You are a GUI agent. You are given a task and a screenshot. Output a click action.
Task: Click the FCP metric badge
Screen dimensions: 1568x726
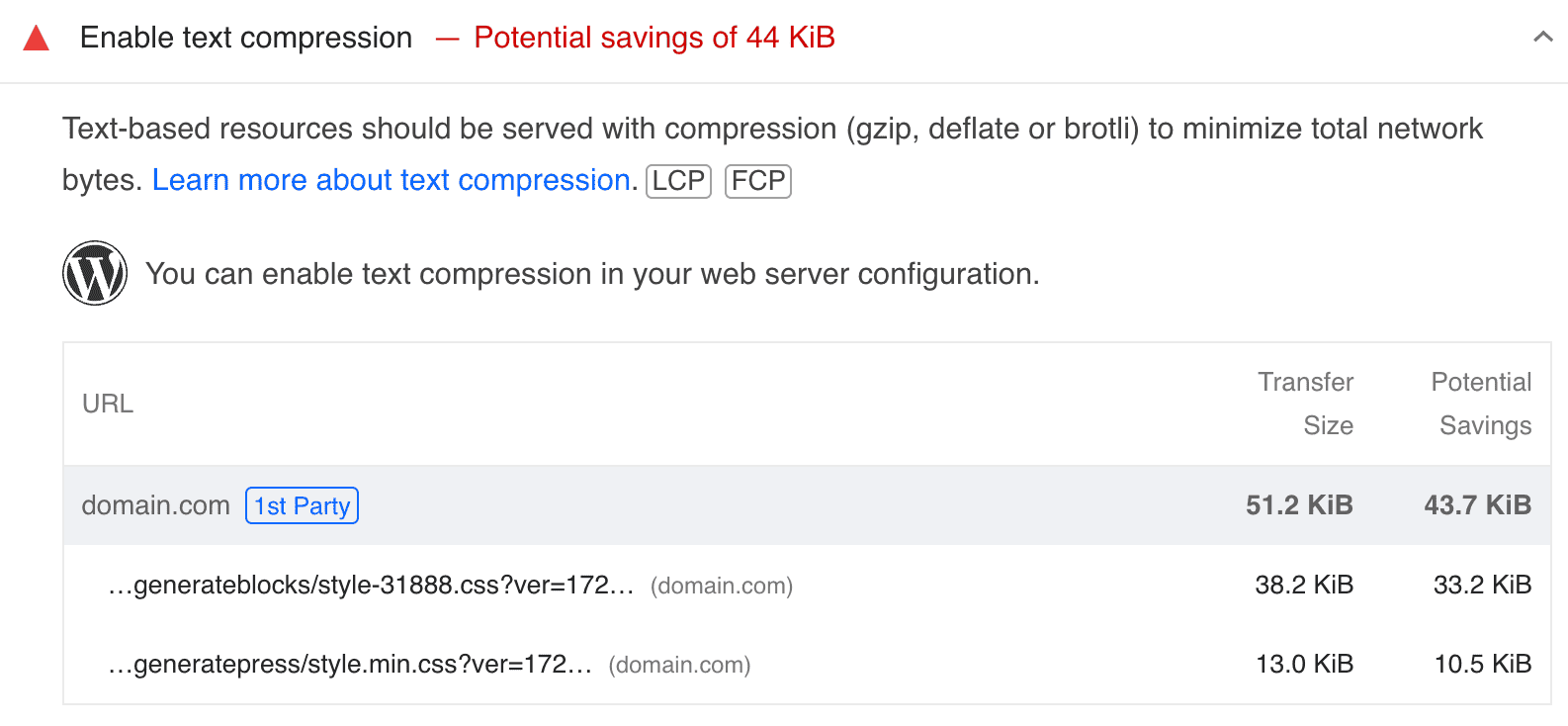pyautogui.click(x=758, y=181)
